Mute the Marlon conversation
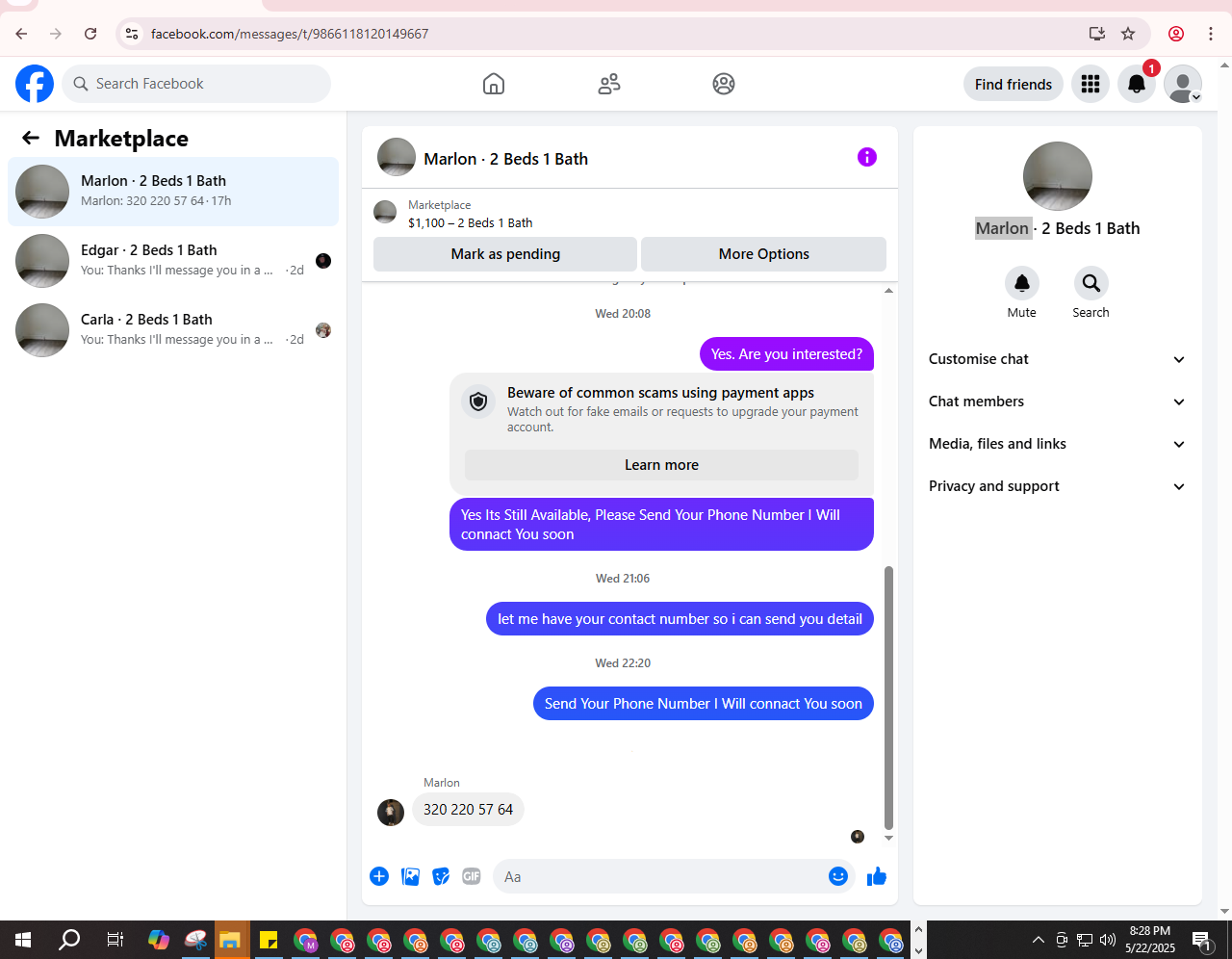This screenshot has height=959, width=1232. tap(1022, 283)
